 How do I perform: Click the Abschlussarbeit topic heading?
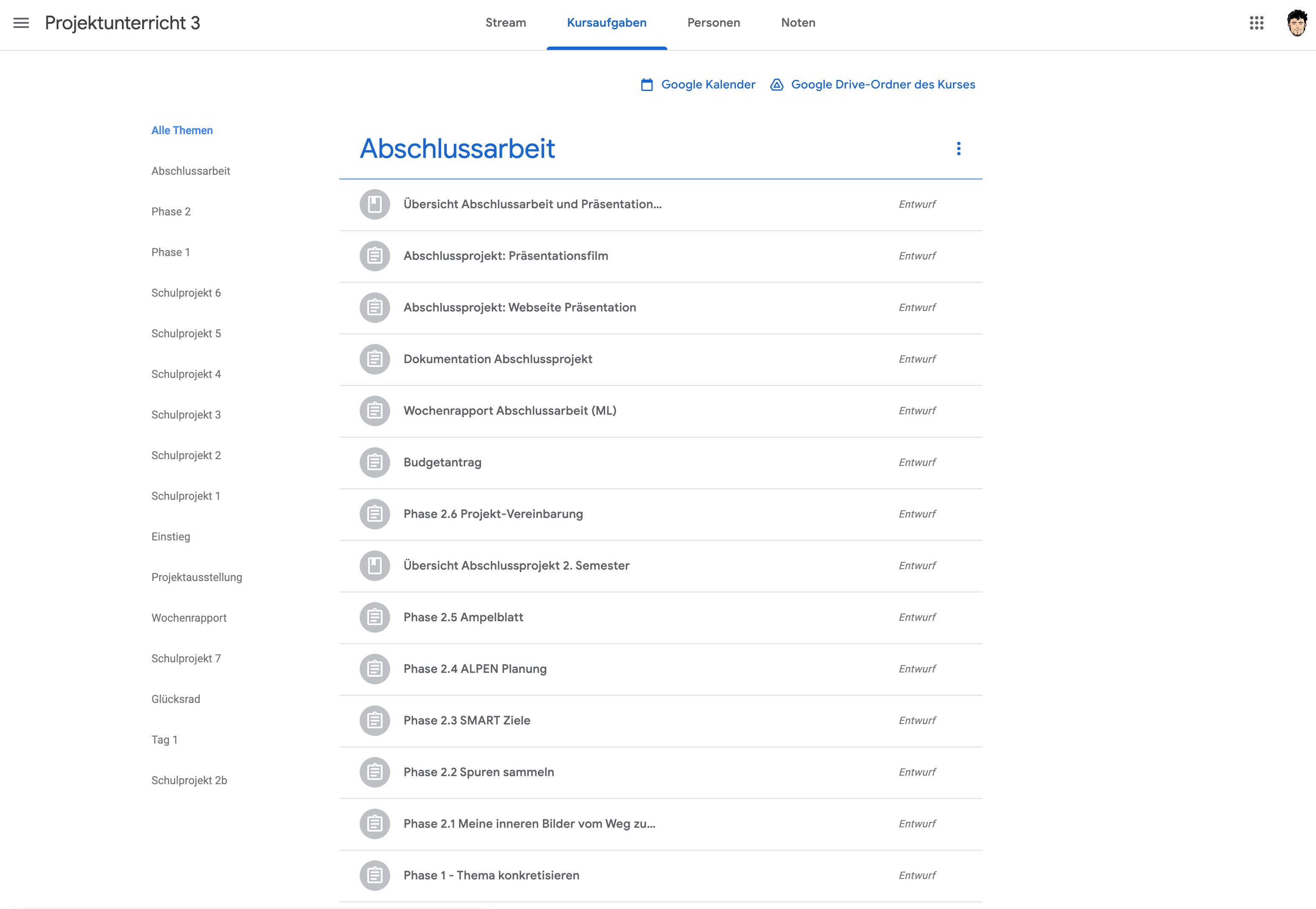pos(457,149)
